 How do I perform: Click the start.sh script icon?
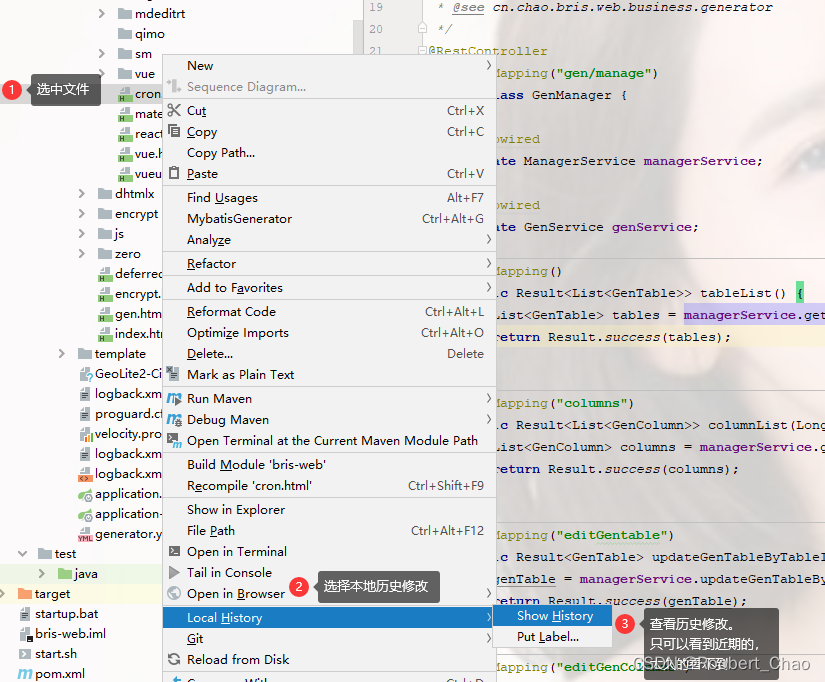click(25, 654)
